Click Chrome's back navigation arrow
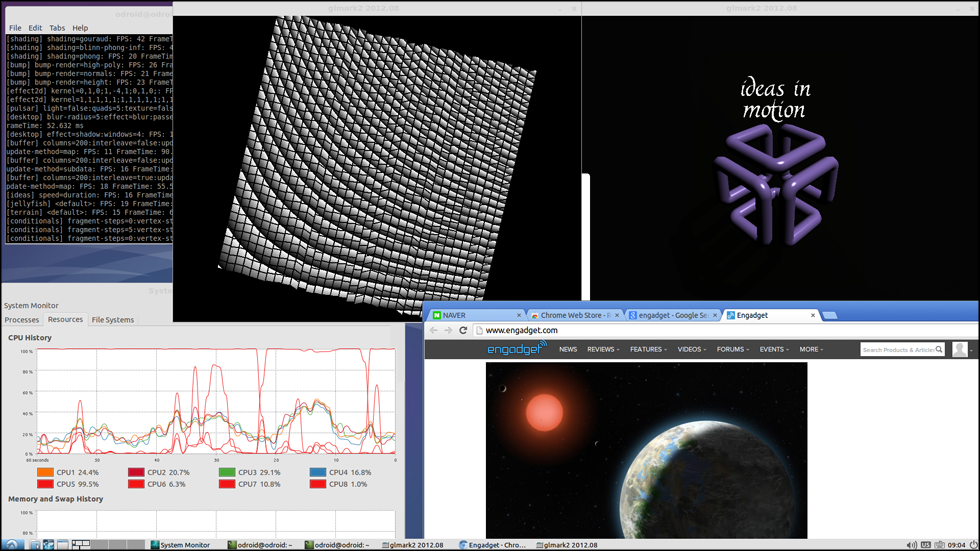 point(433,330)
